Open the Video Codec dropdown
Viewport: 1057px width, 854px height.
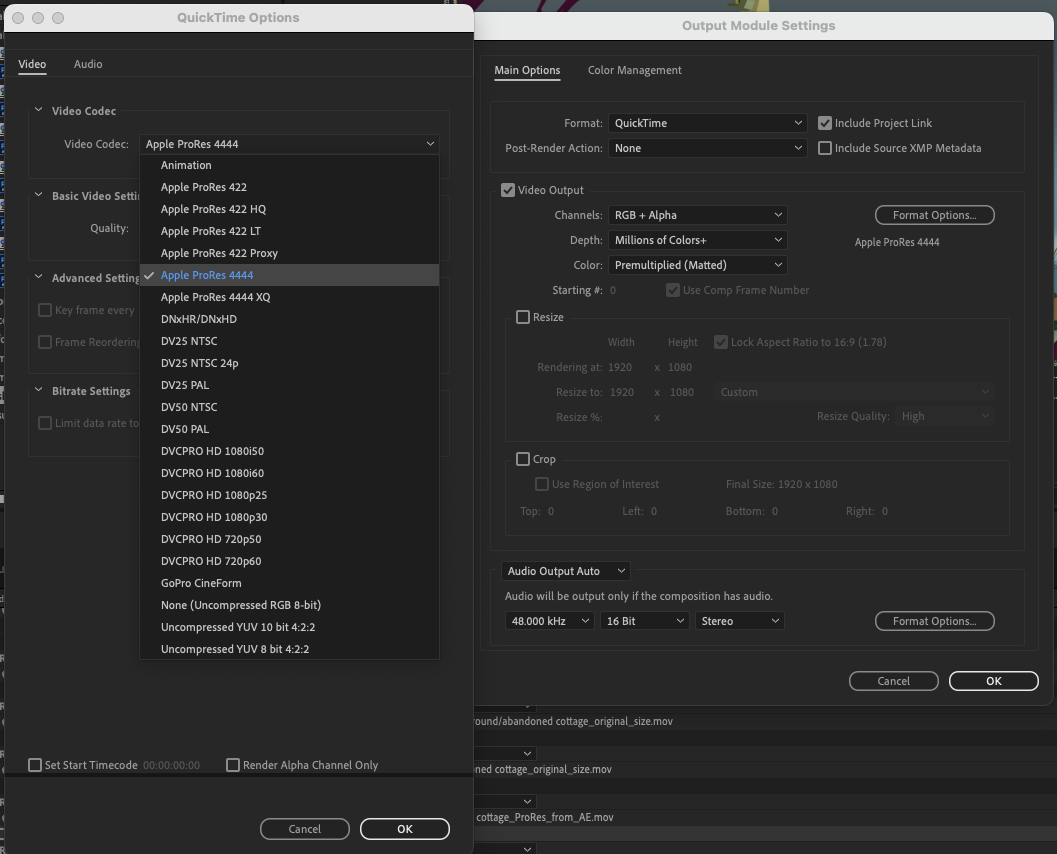pyautogui.click(x=289, y=144)
